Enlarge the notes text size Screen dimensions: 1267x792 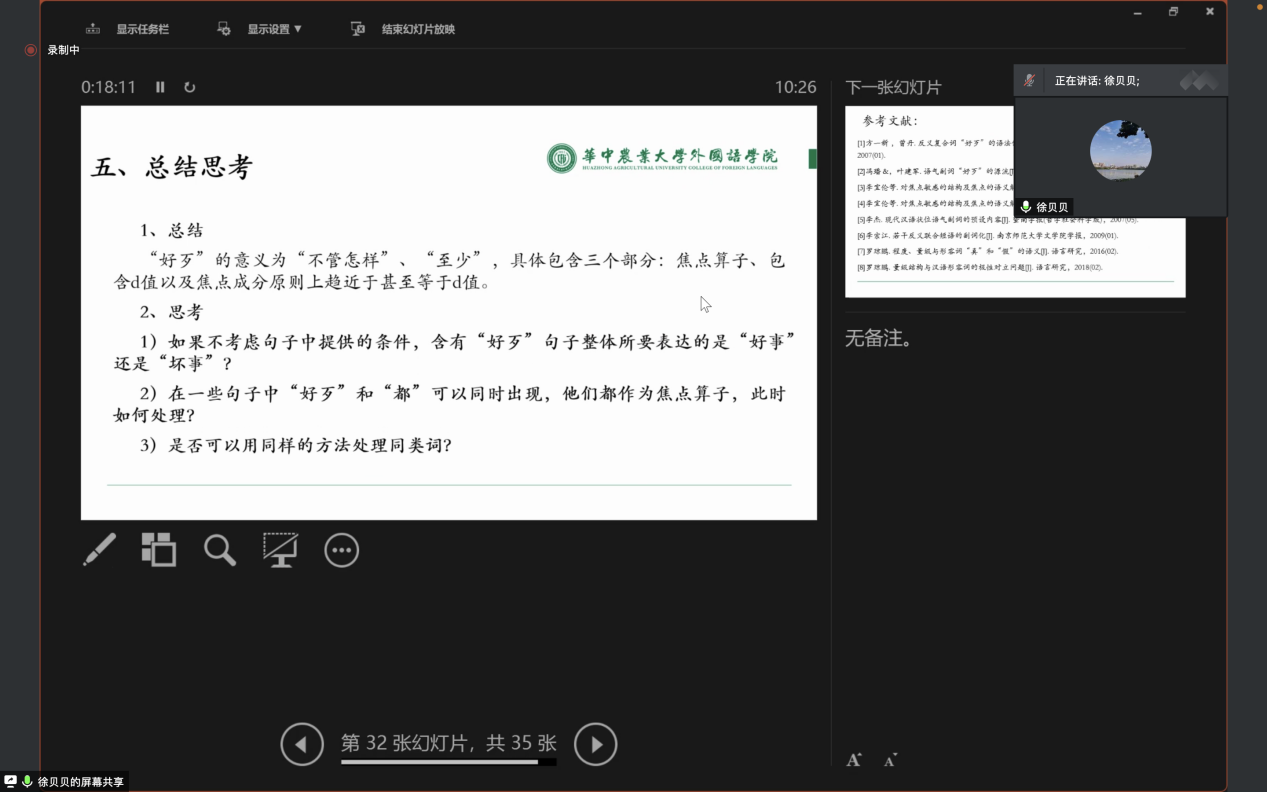[854, 760]
